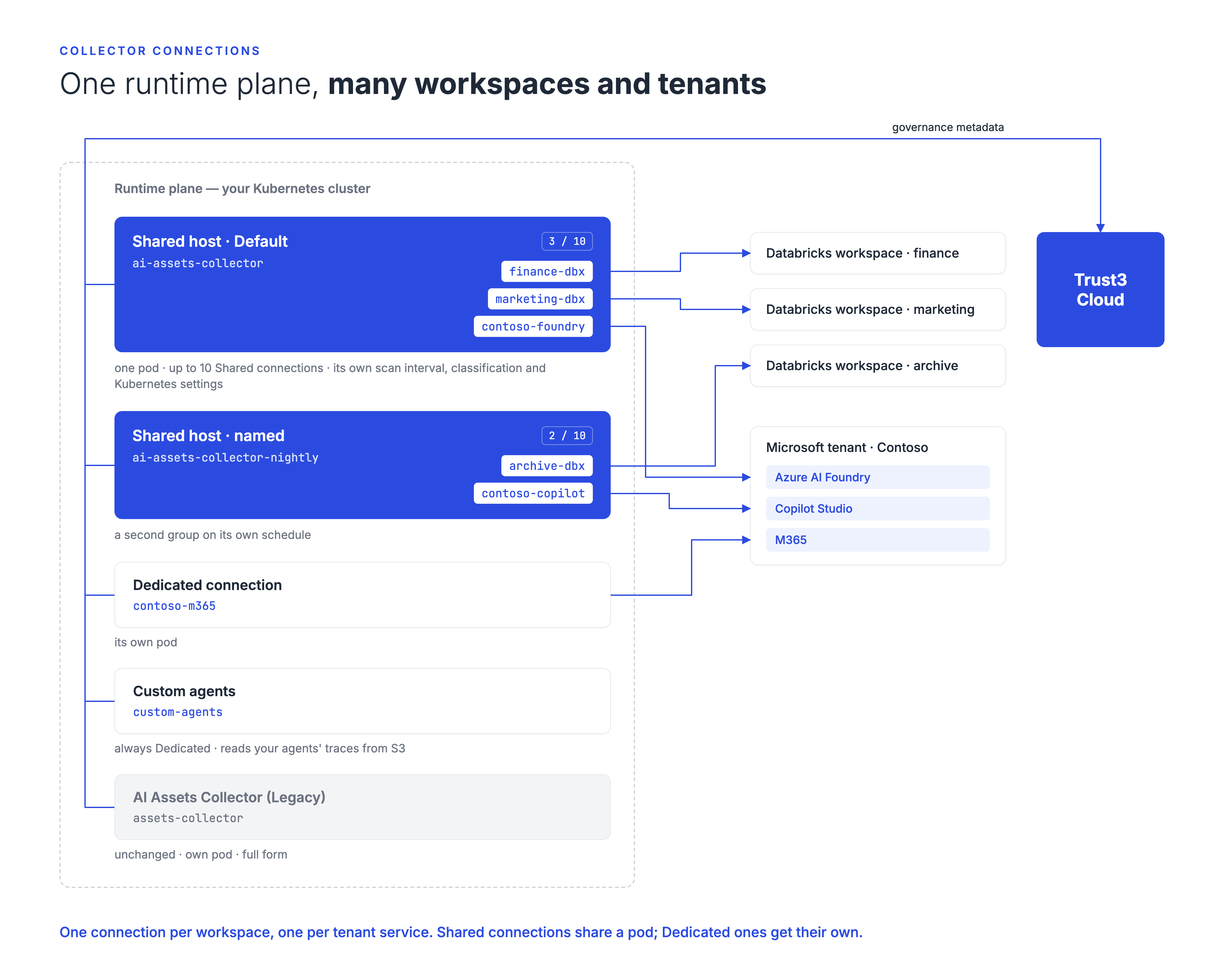1224x980 pixels.
Task: Open the AI Assets Collector (Legacy) card
Action: click(362, 807)
